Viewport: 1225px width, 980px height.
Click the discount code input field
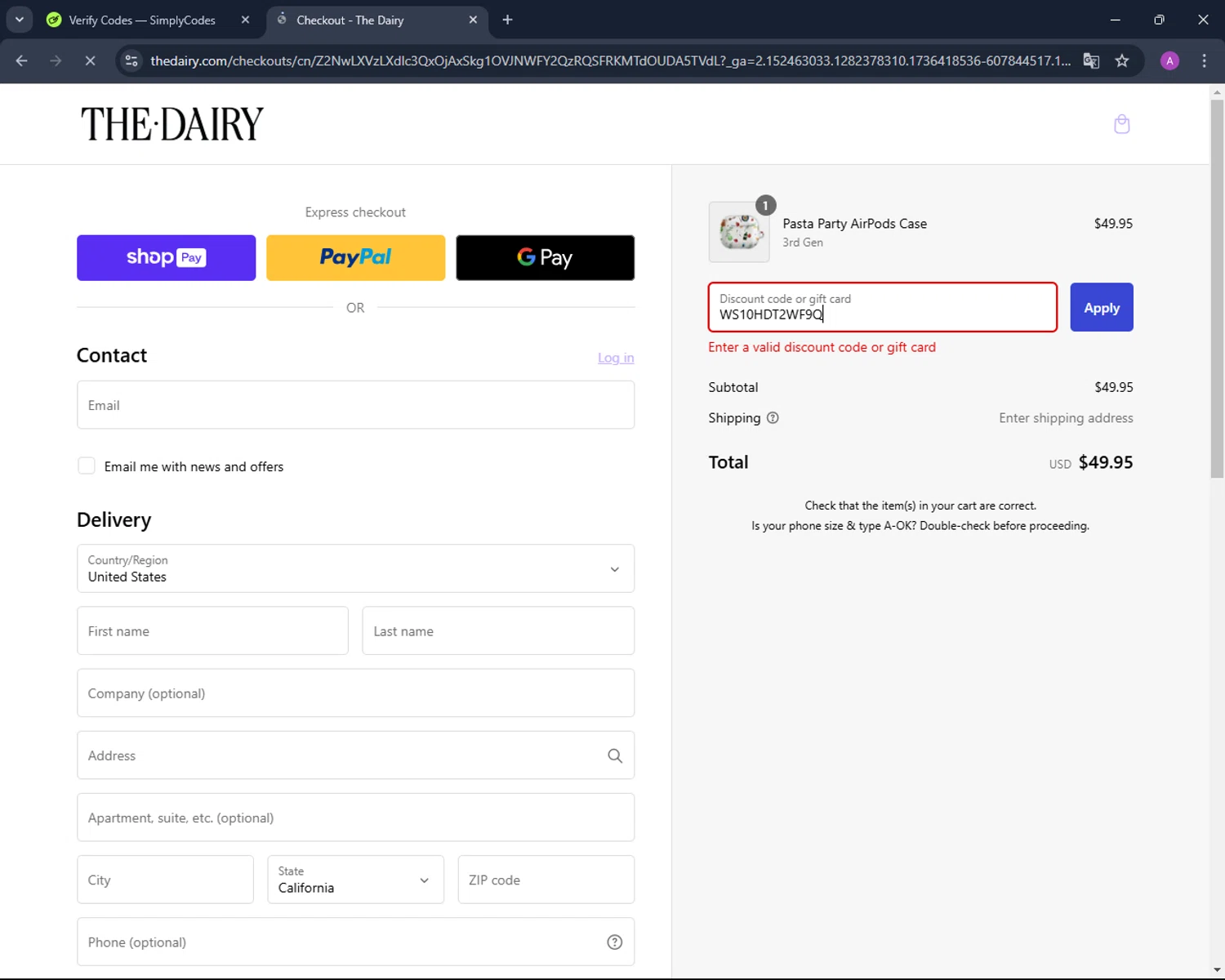pyautogui.click(x=882, y=307)
